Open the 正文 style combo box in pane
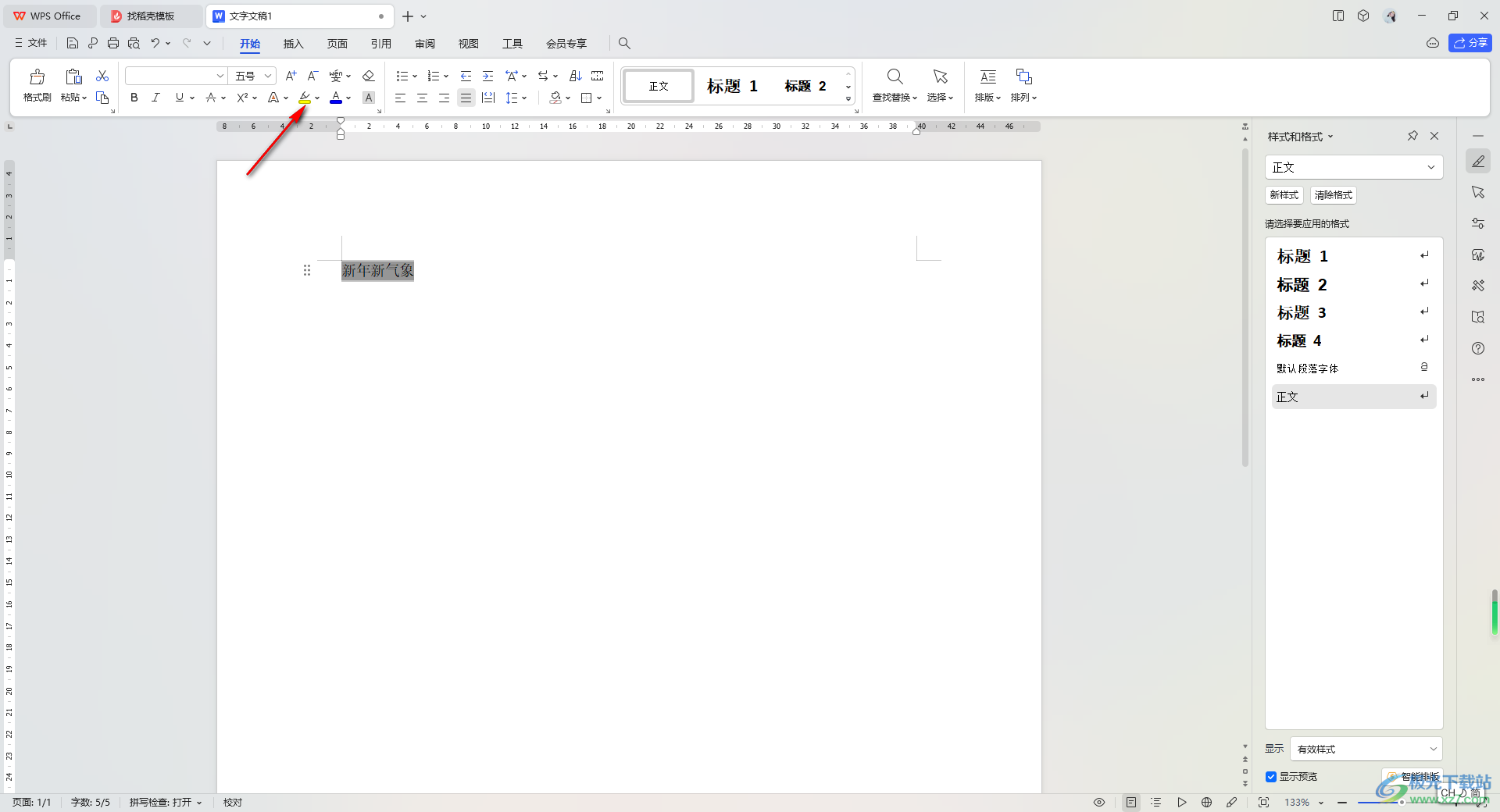 1354,167
